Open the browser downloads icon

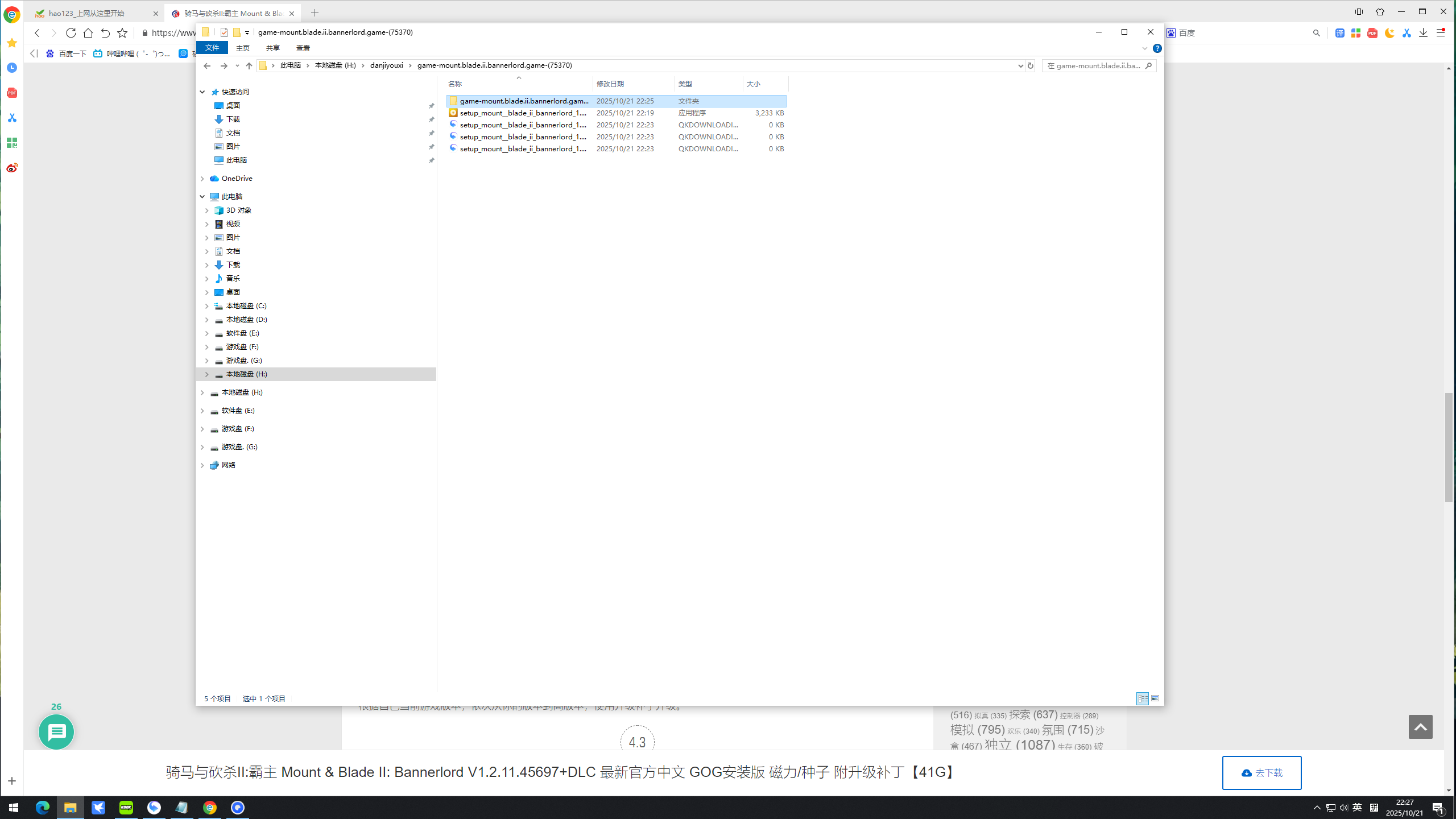click(x=1423, y=33)
